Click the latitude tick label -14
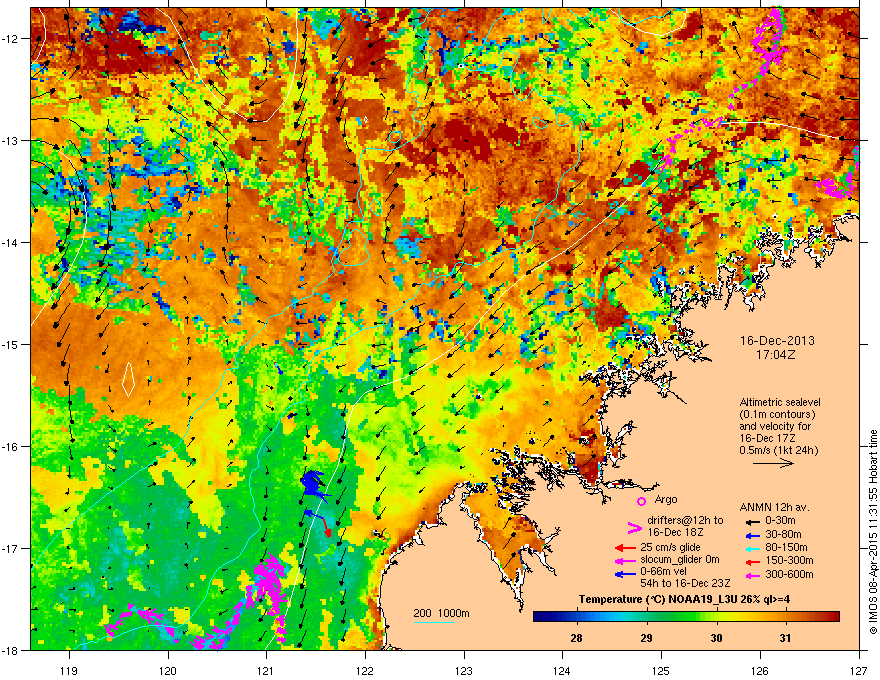Screen dimensions: 880x680 10,242
